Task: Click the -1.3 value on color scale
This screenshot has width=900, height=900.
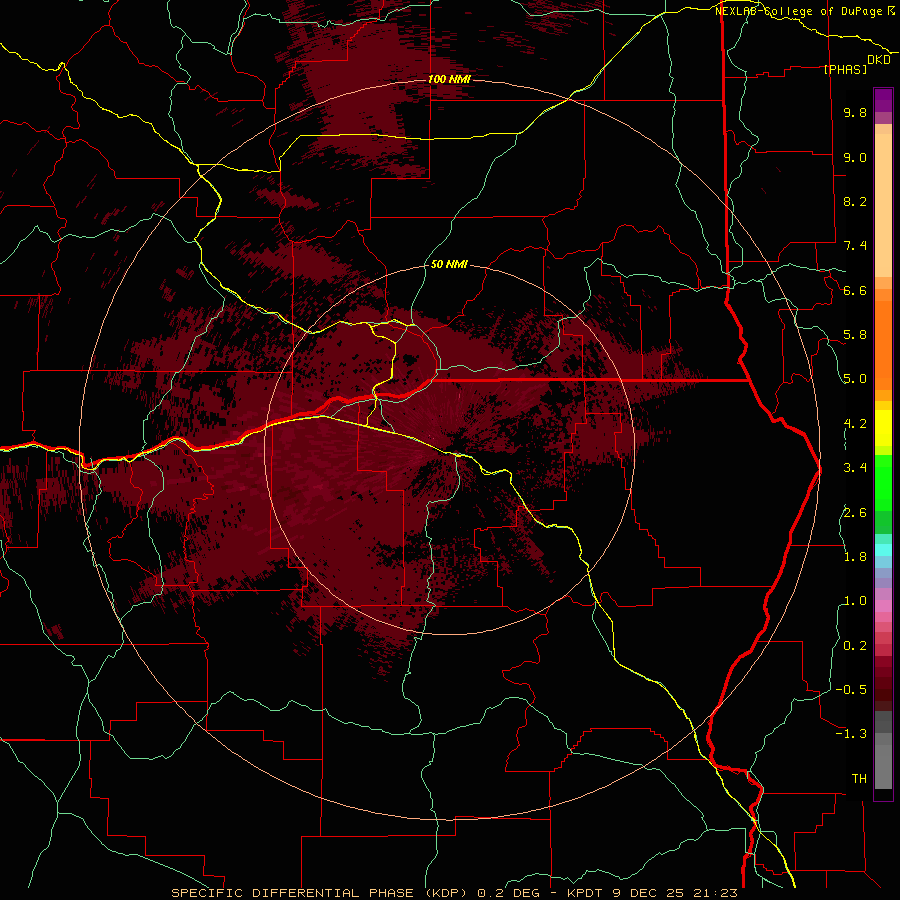Action: coord(851,734)
